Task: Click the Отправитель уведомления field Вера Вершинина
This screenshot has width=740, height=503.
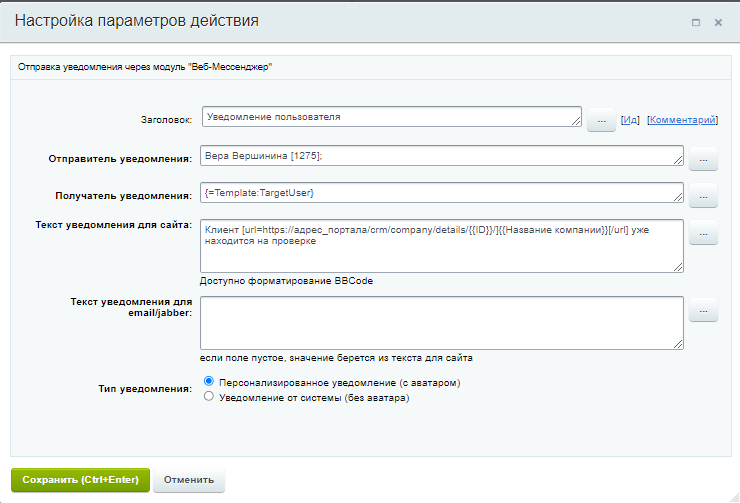Action: [442, 156]
